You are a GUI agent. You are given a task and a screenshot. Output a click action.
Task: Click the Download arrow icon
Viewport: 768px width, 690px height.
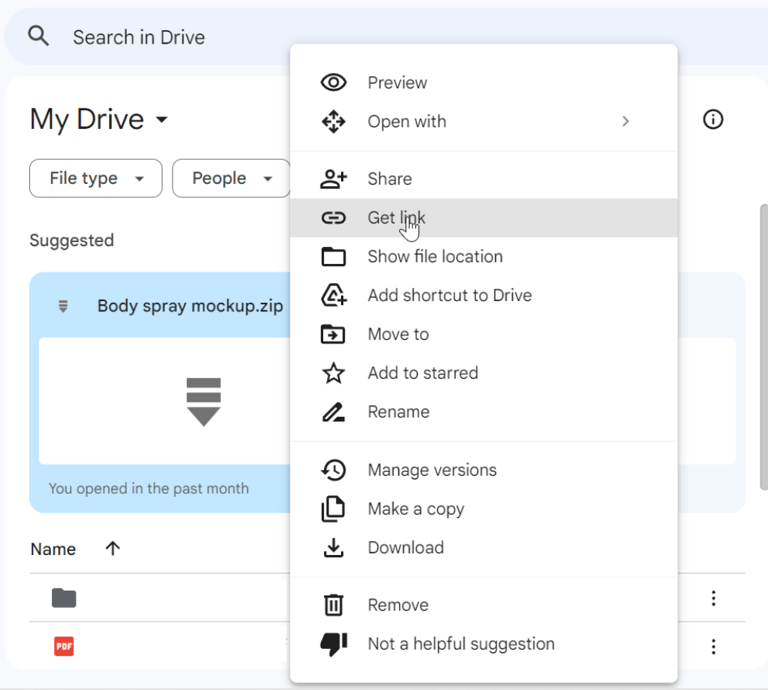pyautogui.click(x=334, y=548)
